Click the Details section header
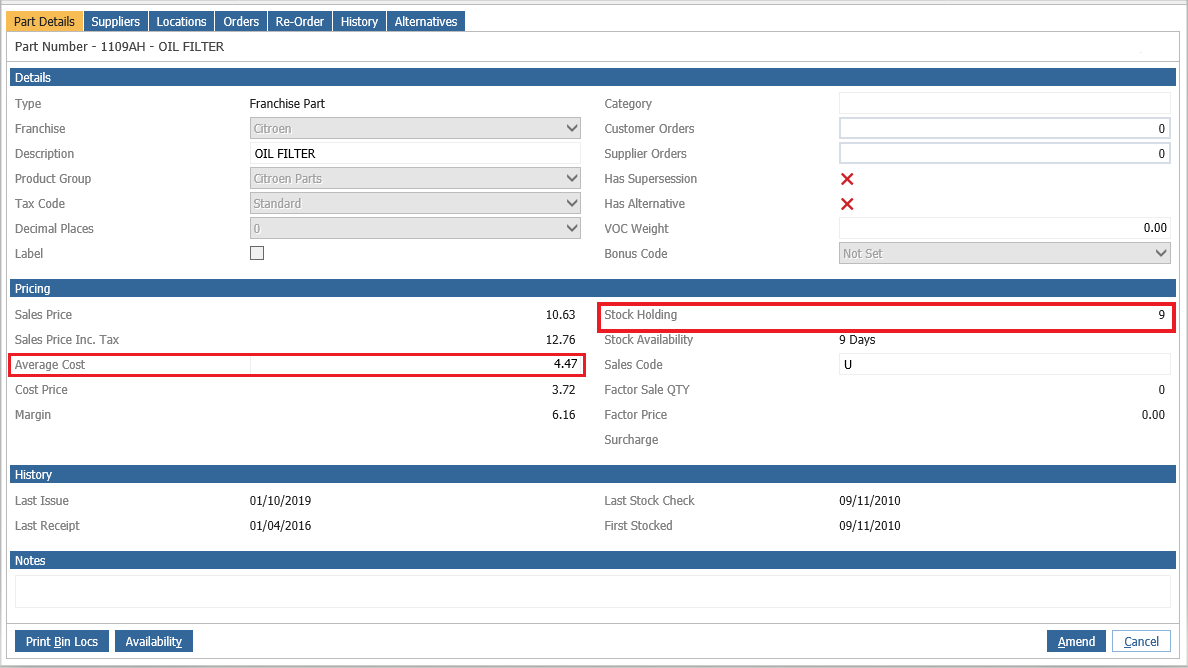The height and width of the screenshot is (668, 1188). pyautogui.click(x=592, y=77)
